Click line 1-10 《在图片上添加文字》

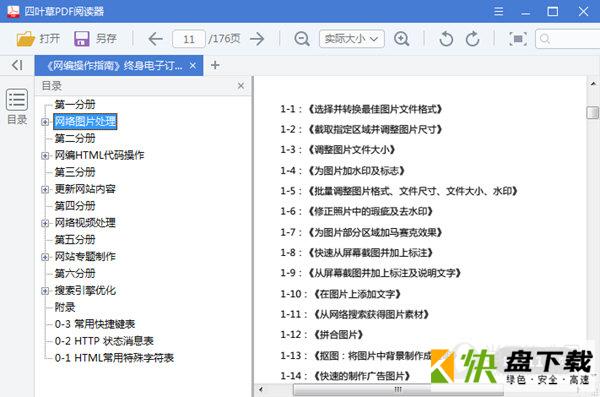pyautogui.click(x=341, y=294)
